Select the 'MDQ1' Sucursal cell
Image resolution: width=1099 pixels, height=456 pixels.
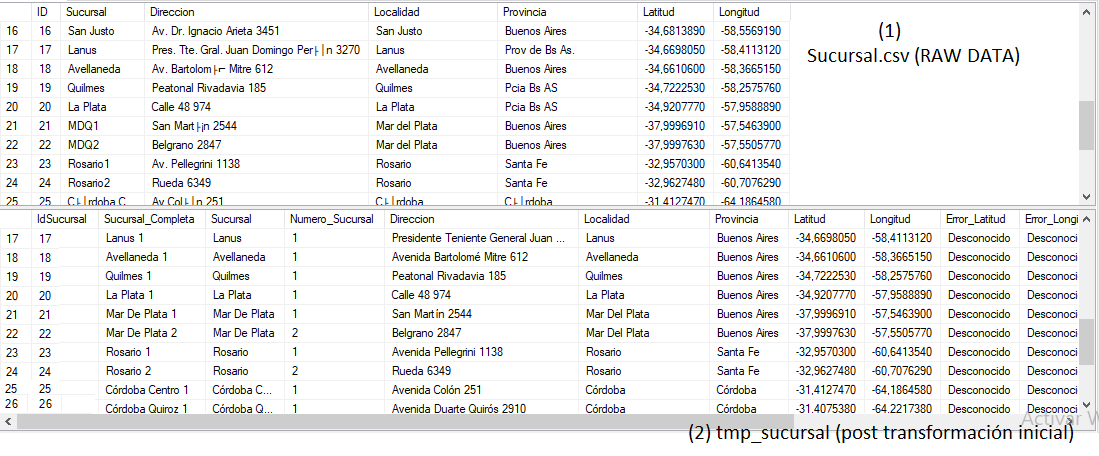click(104, 126)
